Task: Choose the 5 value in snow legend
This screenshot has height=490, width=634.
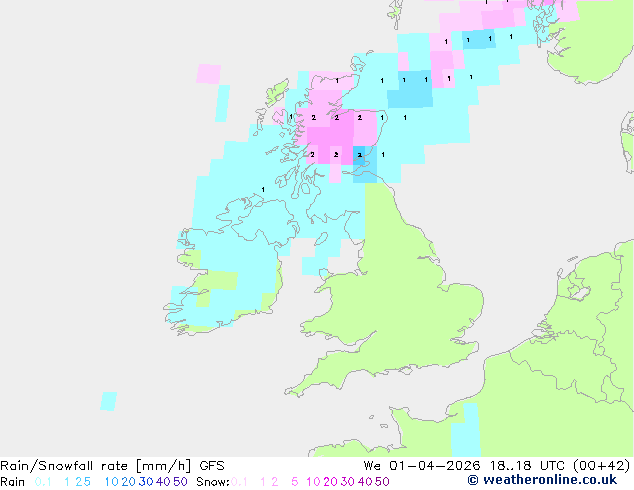Action: (x=294, y=482)
